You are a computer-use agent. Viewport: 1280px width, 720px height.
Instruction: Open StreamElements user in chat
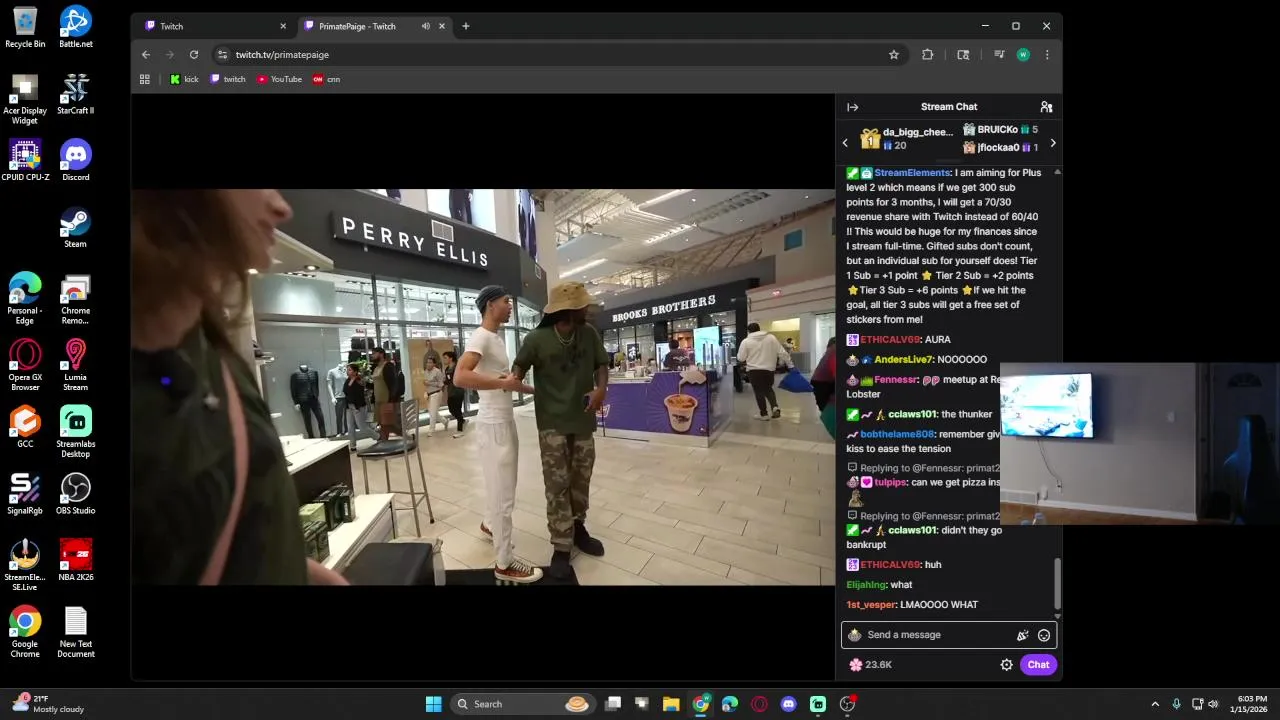coord(912,173)
